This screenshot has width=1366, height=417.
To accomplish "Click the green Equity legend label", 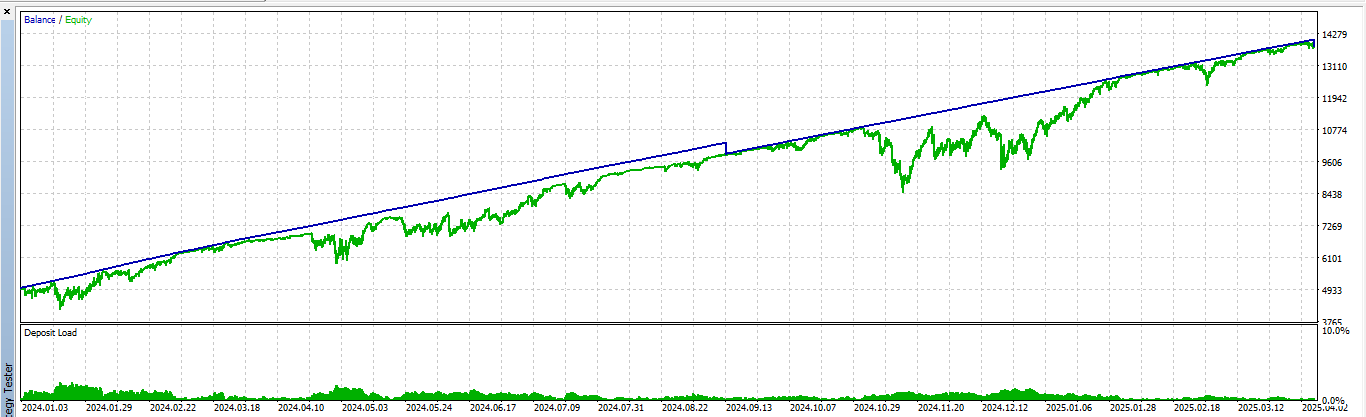I will [79, 20].
